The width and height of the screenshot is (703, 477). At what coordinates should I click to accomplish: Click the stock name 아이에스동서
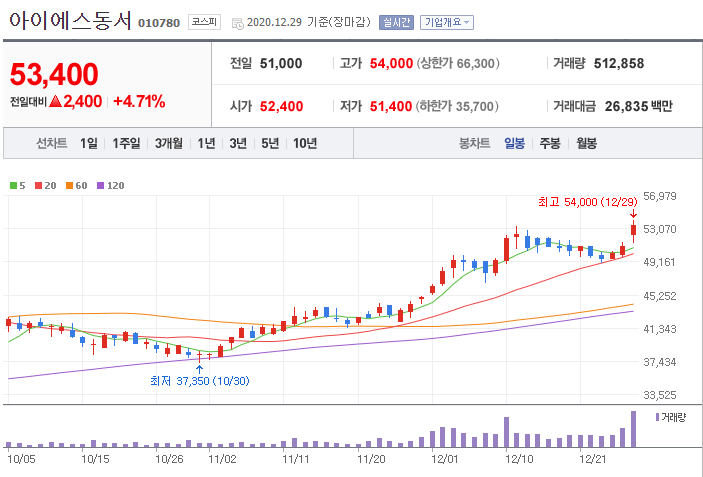pyautogui.click(x=70, y=20)
